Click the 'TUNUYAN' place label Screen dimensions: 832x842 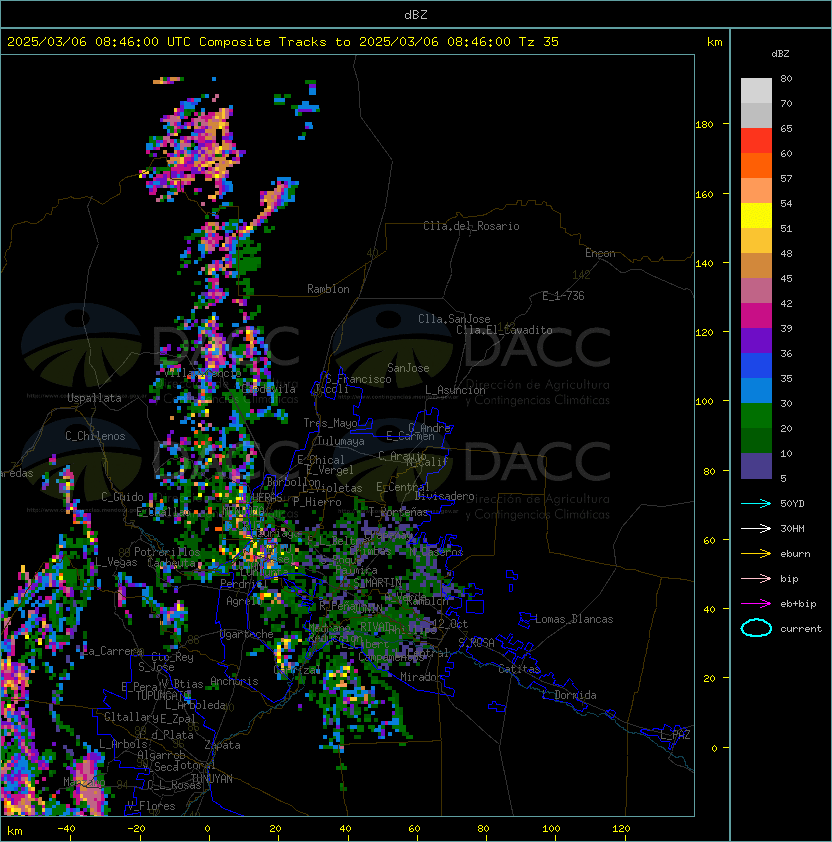pyautogui.click(x=212, y=779)
